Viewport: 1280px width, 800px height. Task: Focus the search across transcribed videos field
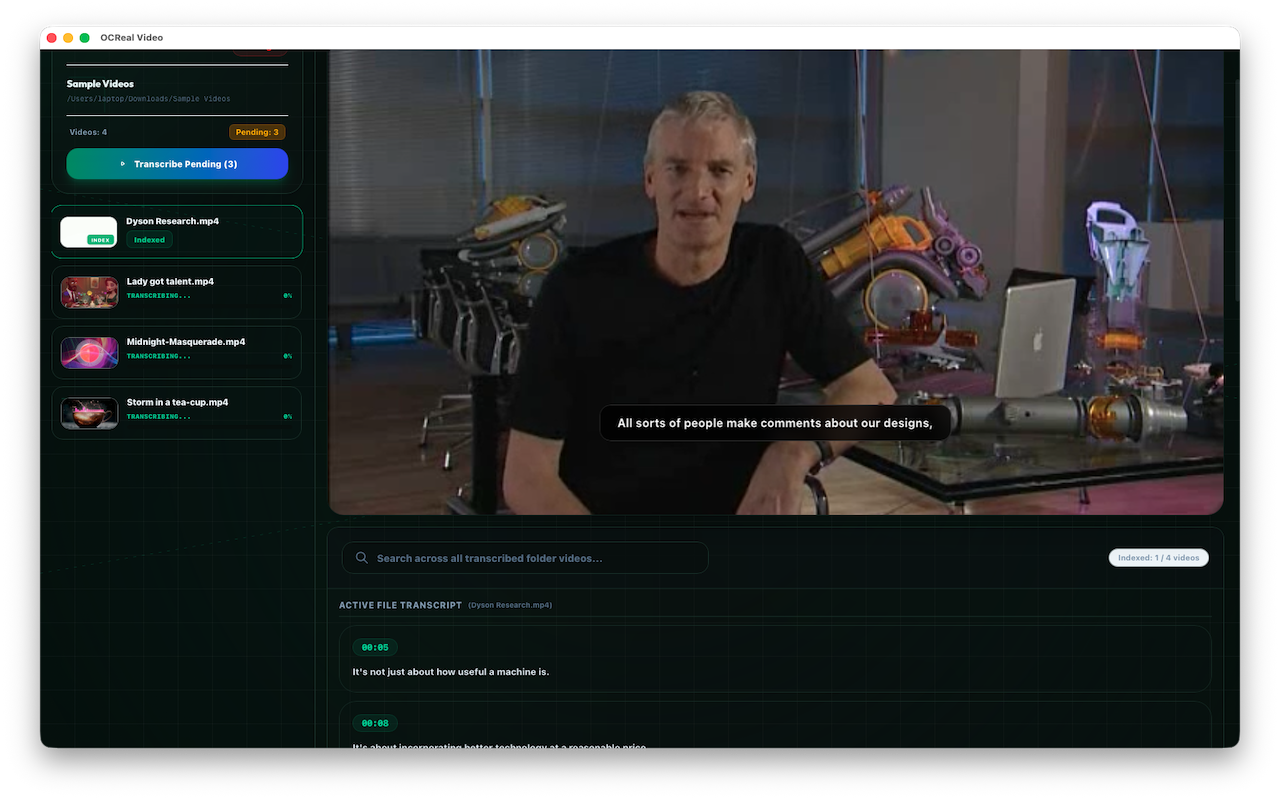(525, 558)
